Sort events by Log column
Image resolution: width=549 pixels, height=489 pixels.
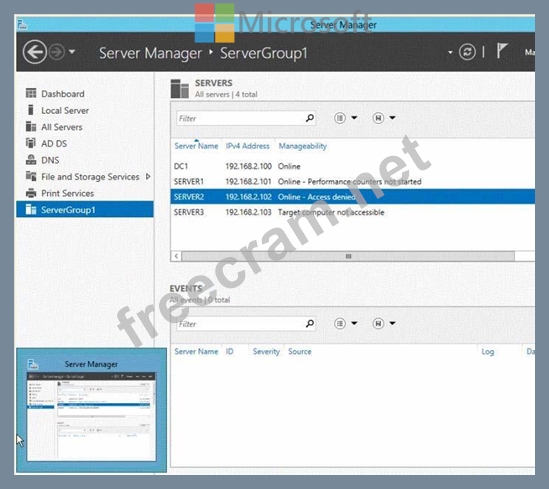pos(487,351)
